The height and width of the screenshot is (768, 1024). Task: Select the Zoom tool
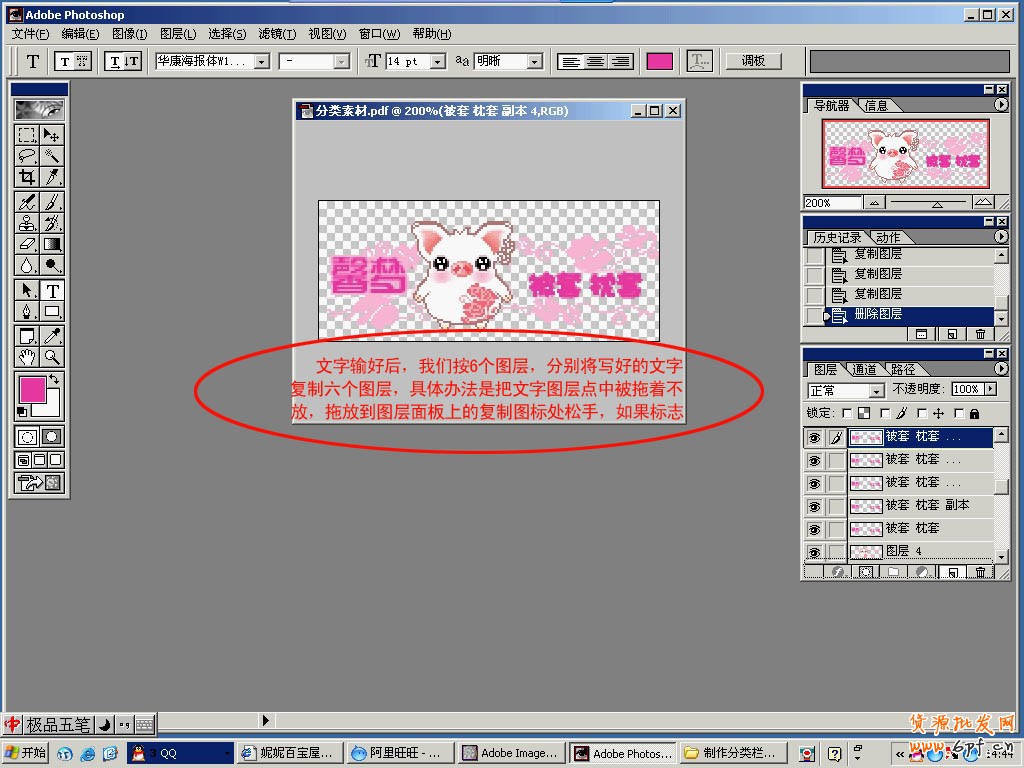pyautogui.click(x=52, y=357)
